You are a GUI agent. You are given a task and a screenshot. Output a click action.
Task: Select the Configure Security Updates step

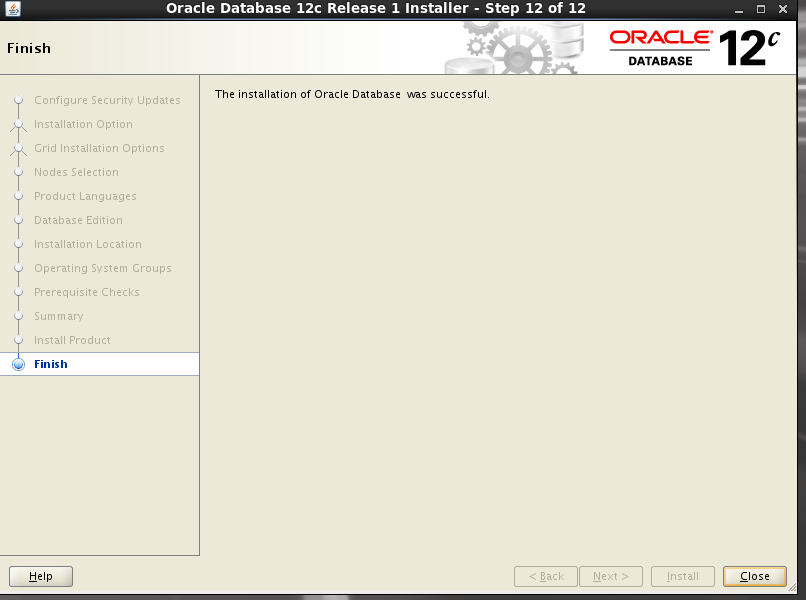tap(107, 100)
